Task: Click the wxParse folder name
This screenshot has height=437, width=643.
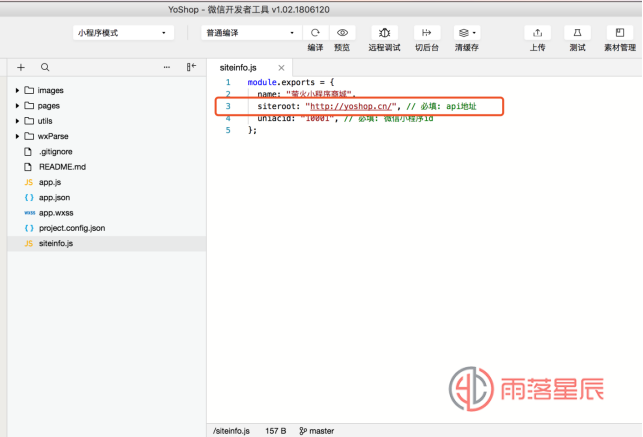Action: click(53, 136)
